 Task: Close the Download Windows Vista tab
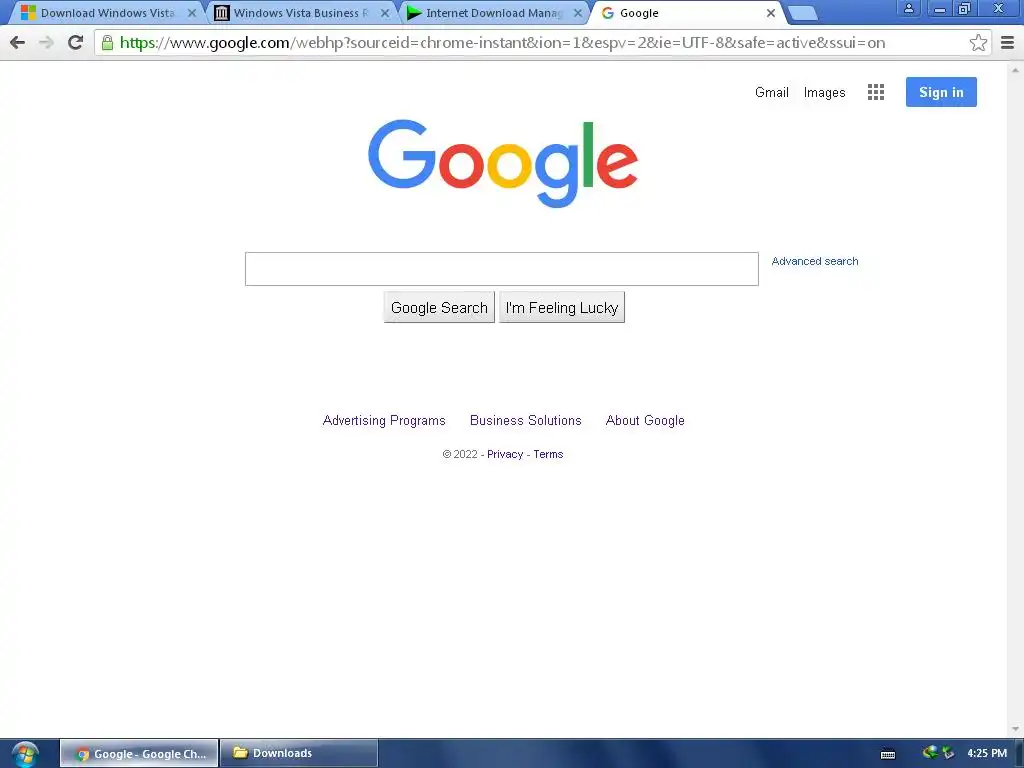192,13
